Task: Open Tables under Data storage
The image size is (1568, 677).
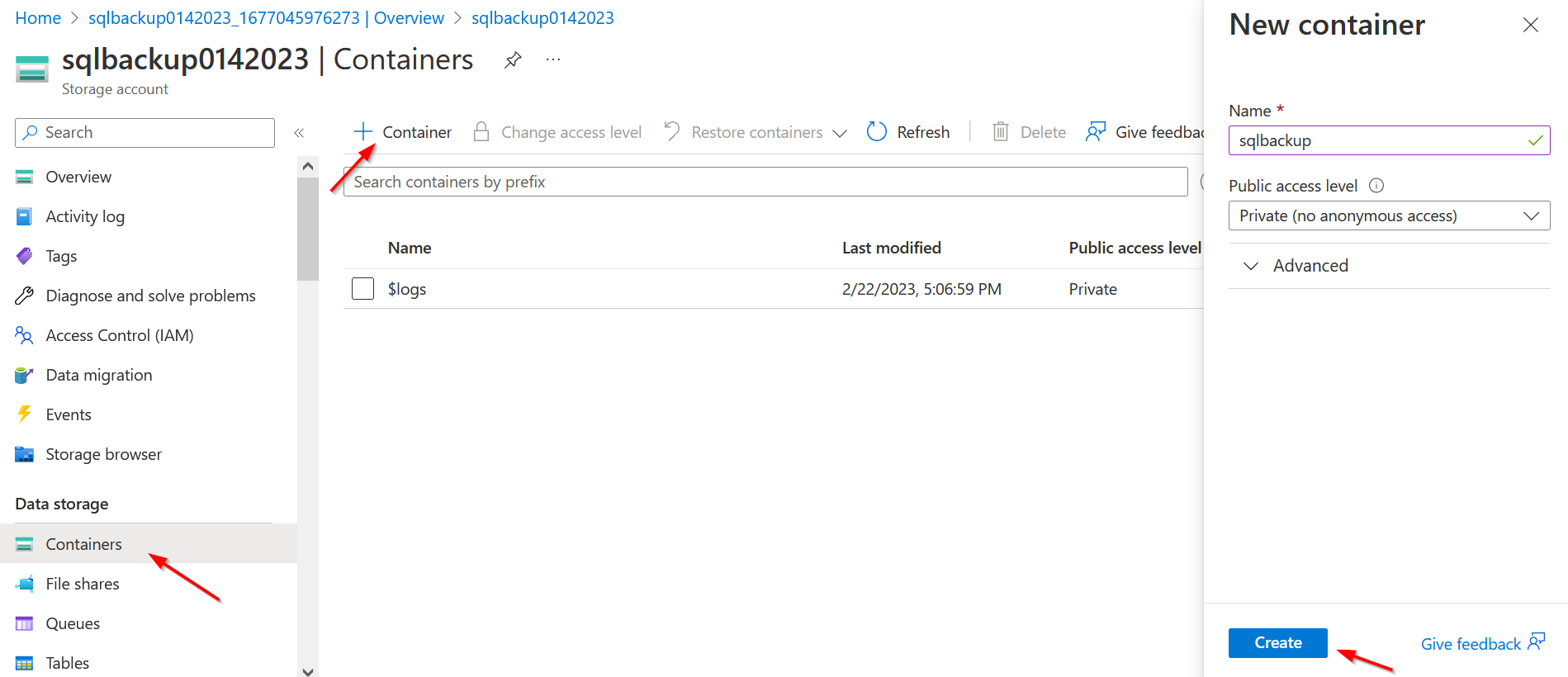Action: pyautogui.click(x=68, y=663)
